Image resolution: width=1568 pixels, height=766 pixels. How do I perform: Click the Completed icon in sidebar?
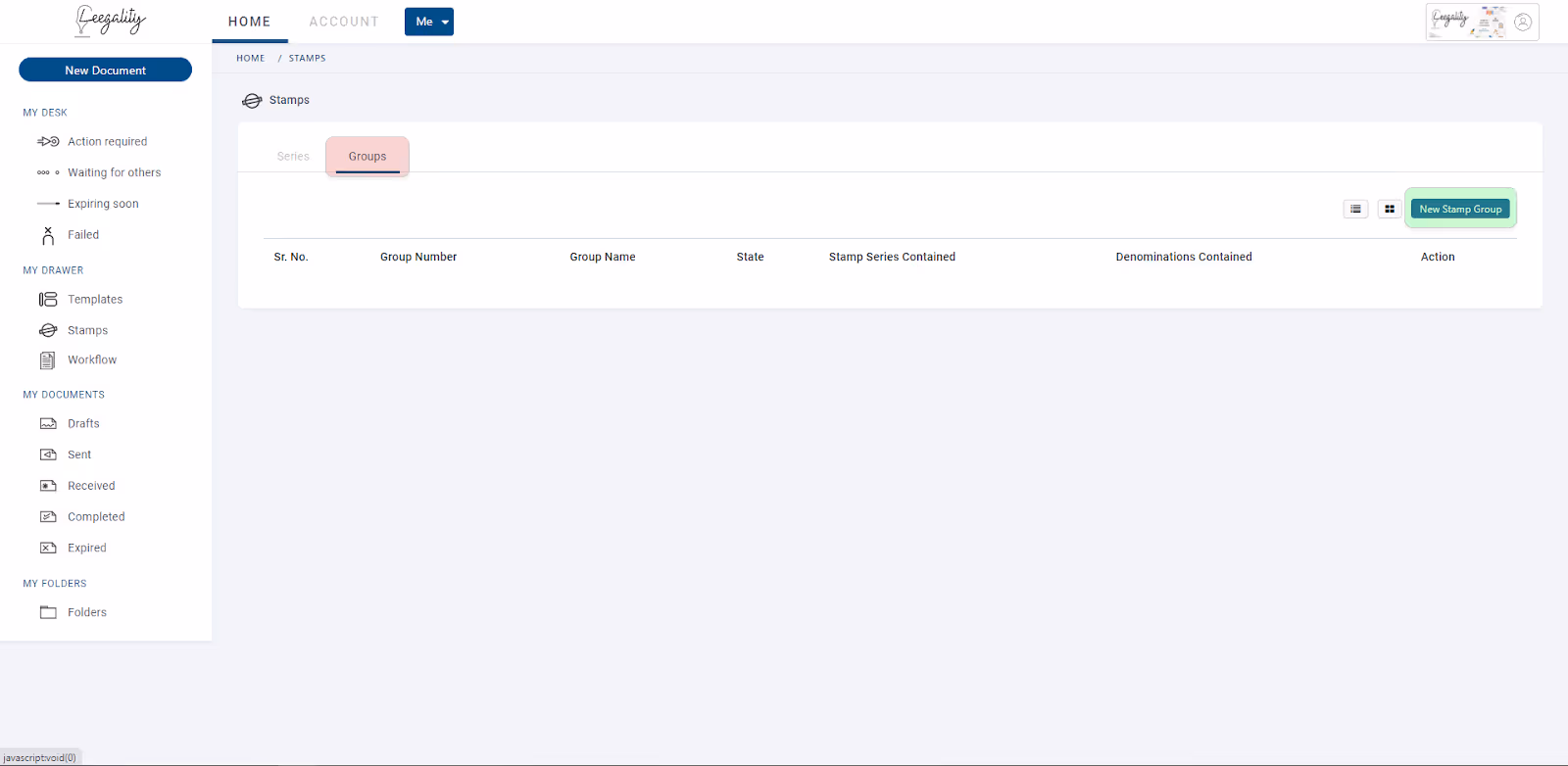click(x=48, y=517)
